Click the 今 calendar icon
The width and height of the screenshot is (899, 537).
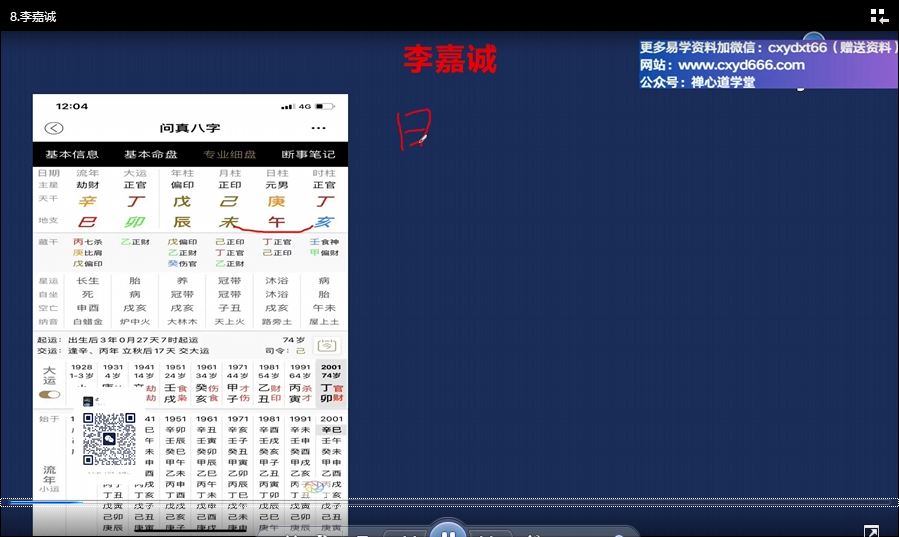(x=327, y=346)
